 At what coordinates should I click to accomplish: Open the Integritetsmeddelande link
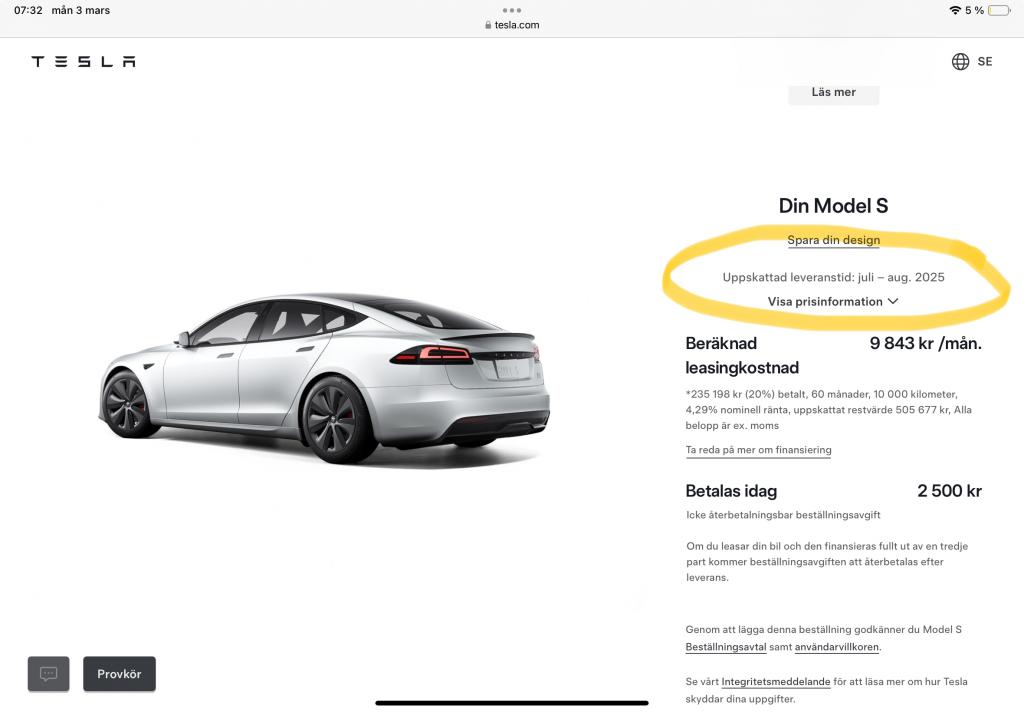tap(776, 681)
